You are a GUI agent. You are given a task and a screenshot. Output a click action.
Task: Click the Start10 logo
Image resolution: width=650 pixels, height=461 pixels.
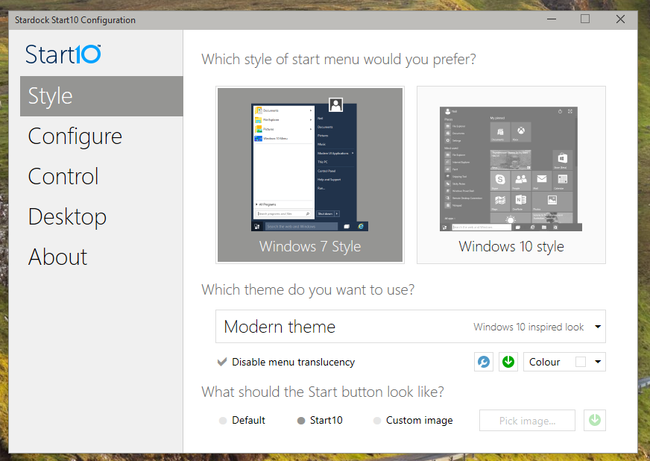click(63, 54)
